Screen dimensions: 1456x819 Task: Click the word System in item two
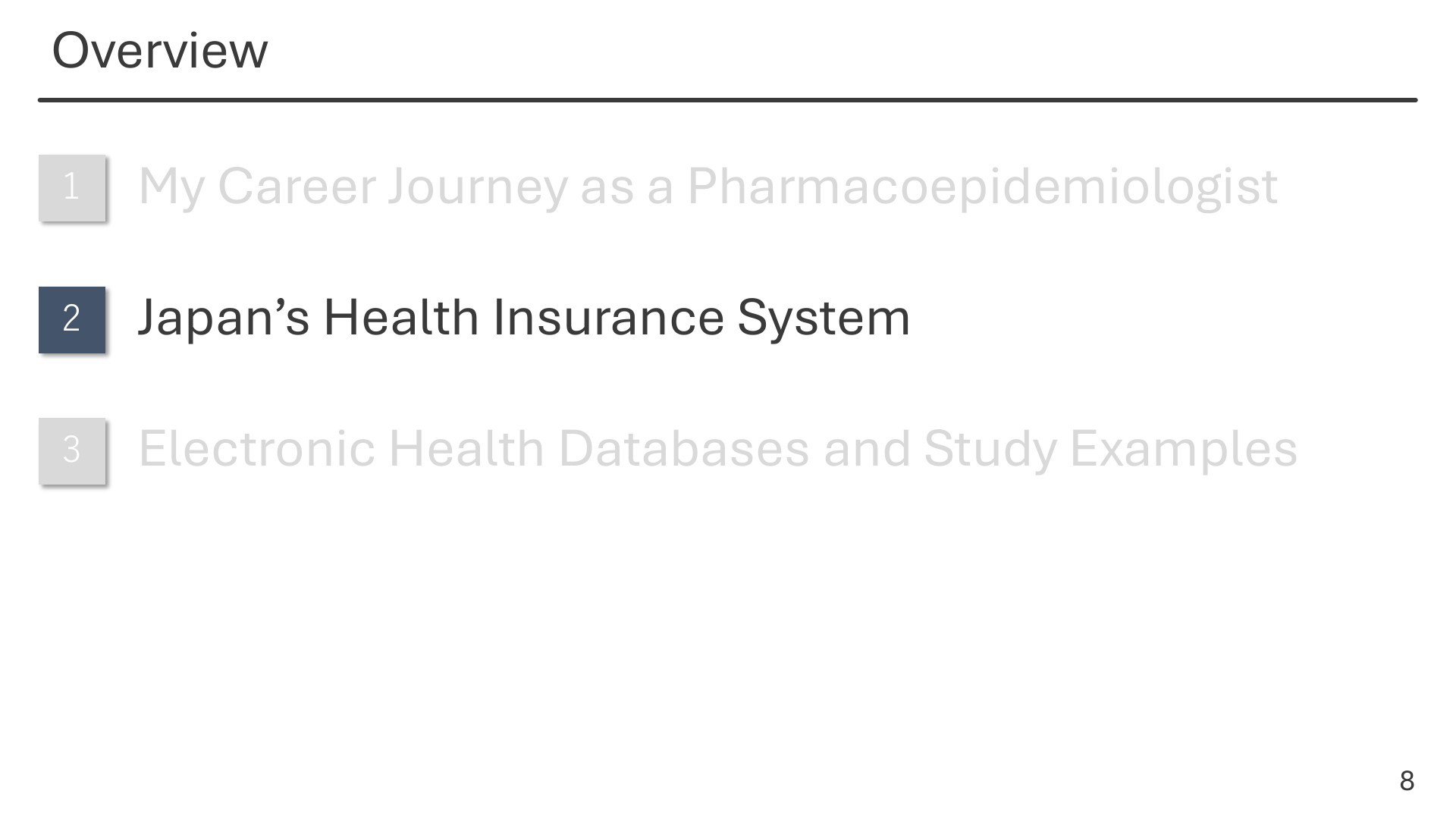(x=824, y=318)
